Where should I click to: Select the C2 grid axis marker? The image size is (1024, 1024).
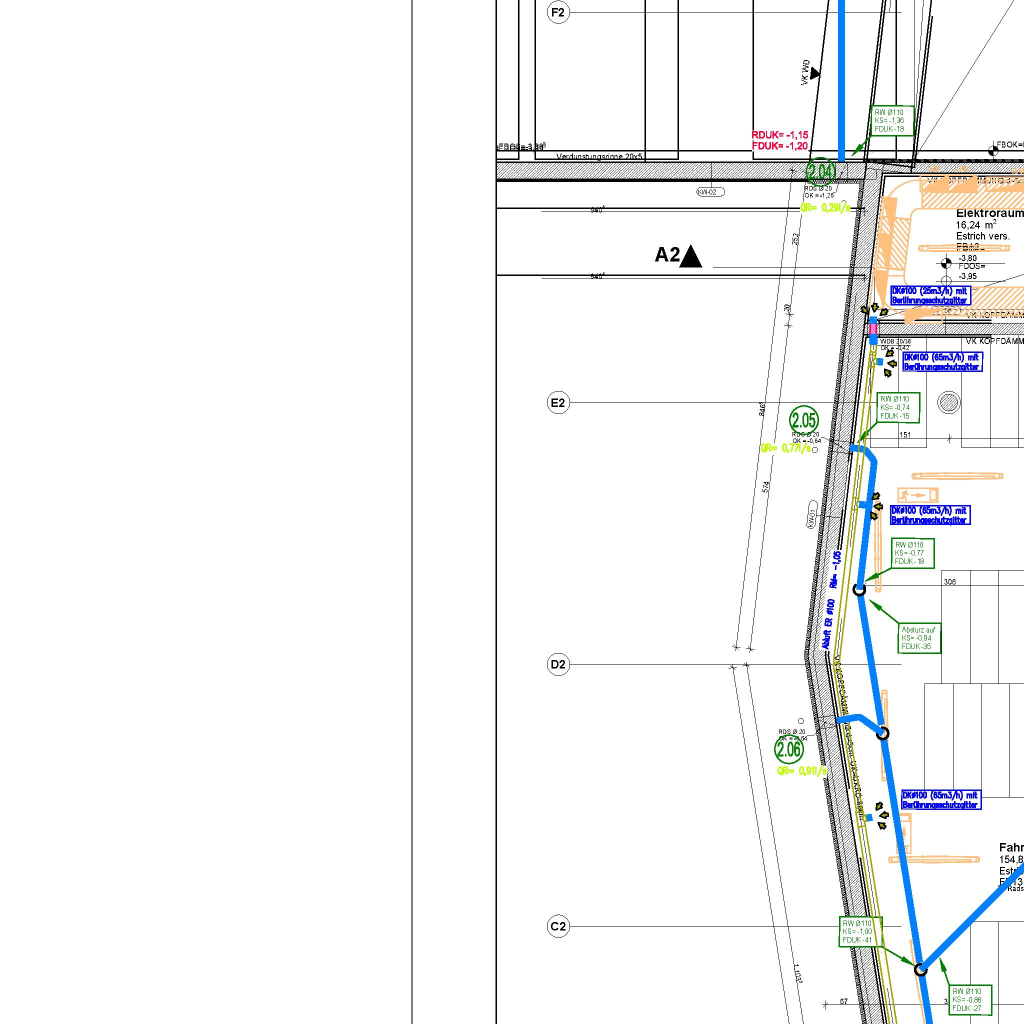tap(557, 927)
